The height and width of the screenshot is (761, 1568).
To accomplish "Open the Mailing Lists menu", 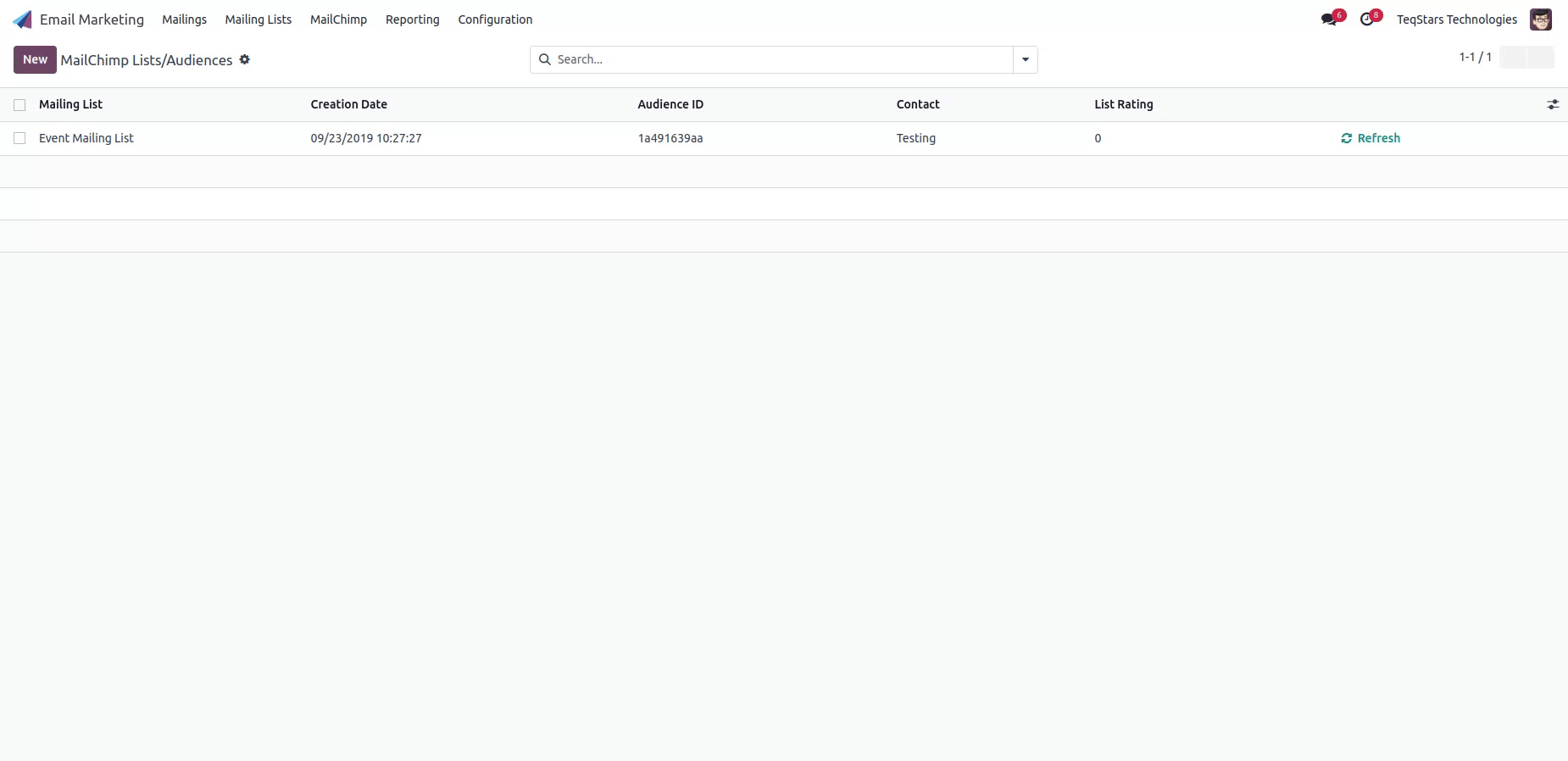I will [x=259, y=19].
